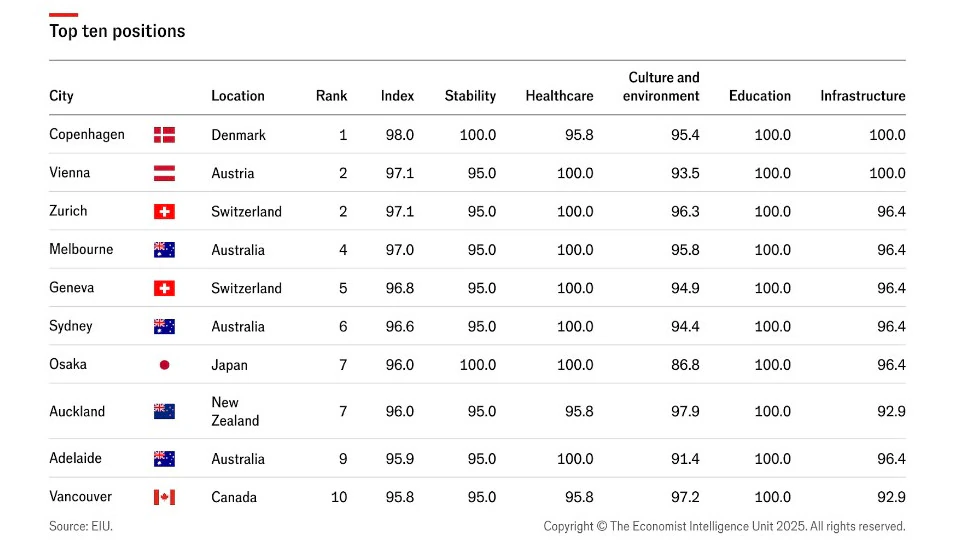
Task: Select the Healthcare column header
Action: click(559, 96)
